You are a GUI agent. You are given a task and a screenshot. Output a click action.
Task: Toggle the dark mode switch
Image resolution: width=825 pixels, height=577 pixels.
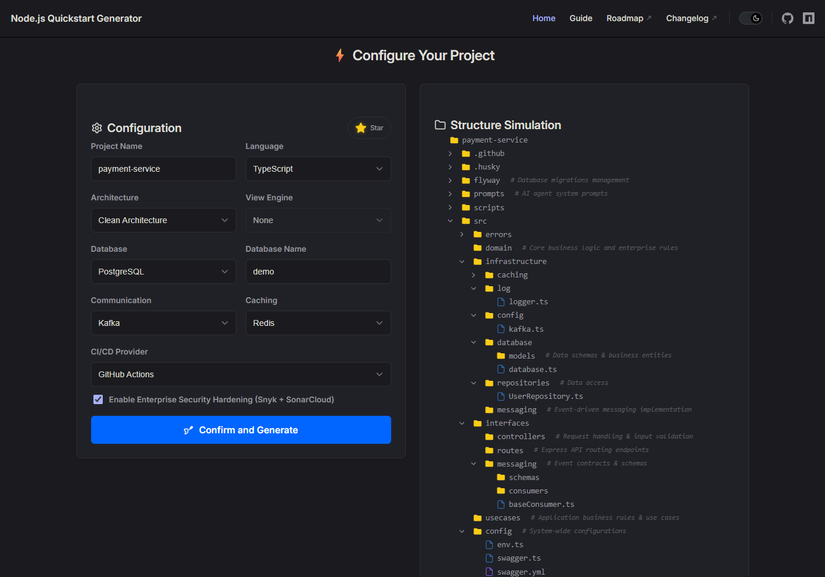(750, 18)
